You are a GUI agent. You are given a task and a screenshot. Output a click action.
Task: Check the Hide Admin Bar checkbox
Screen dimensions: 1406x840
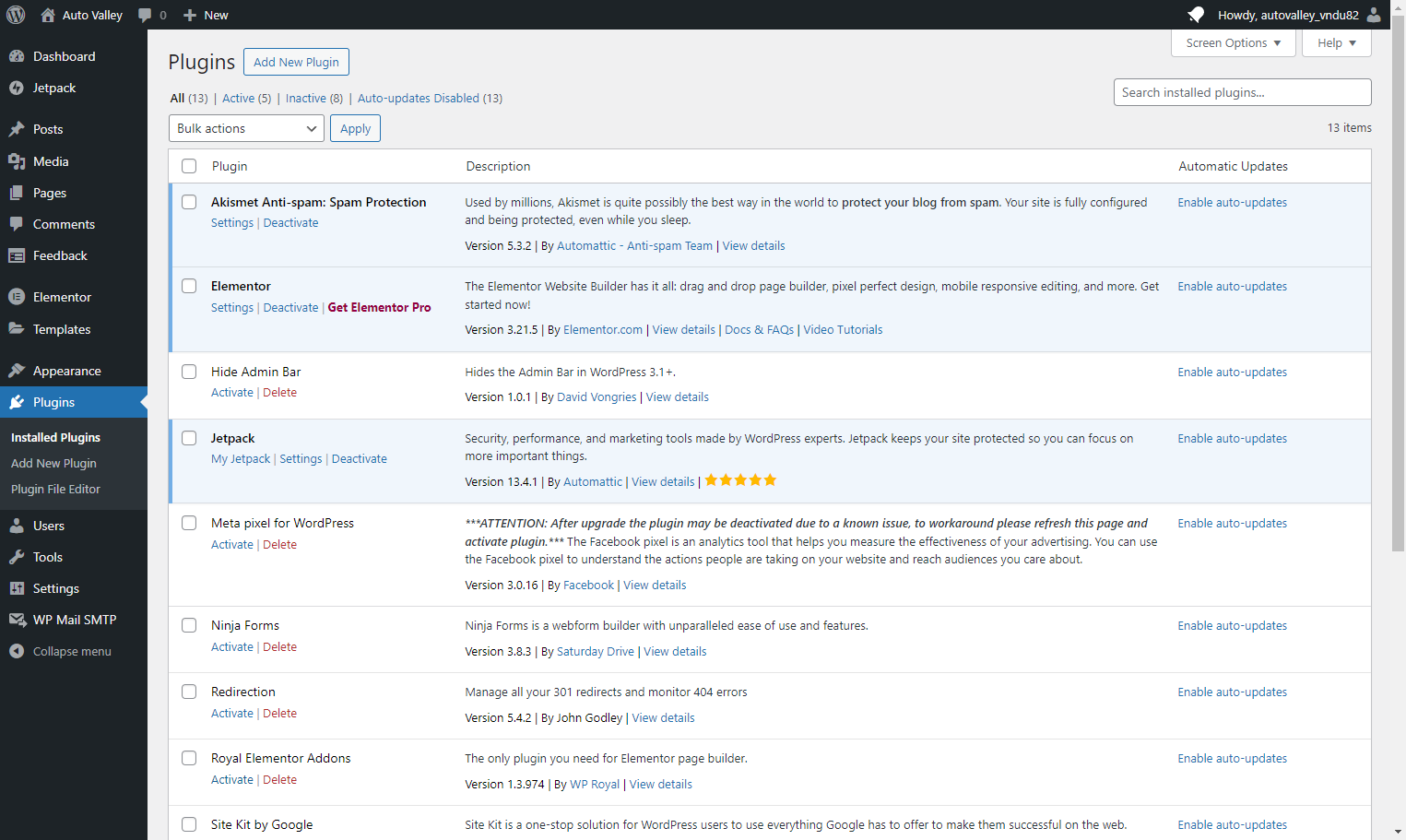tap(189, 372)
